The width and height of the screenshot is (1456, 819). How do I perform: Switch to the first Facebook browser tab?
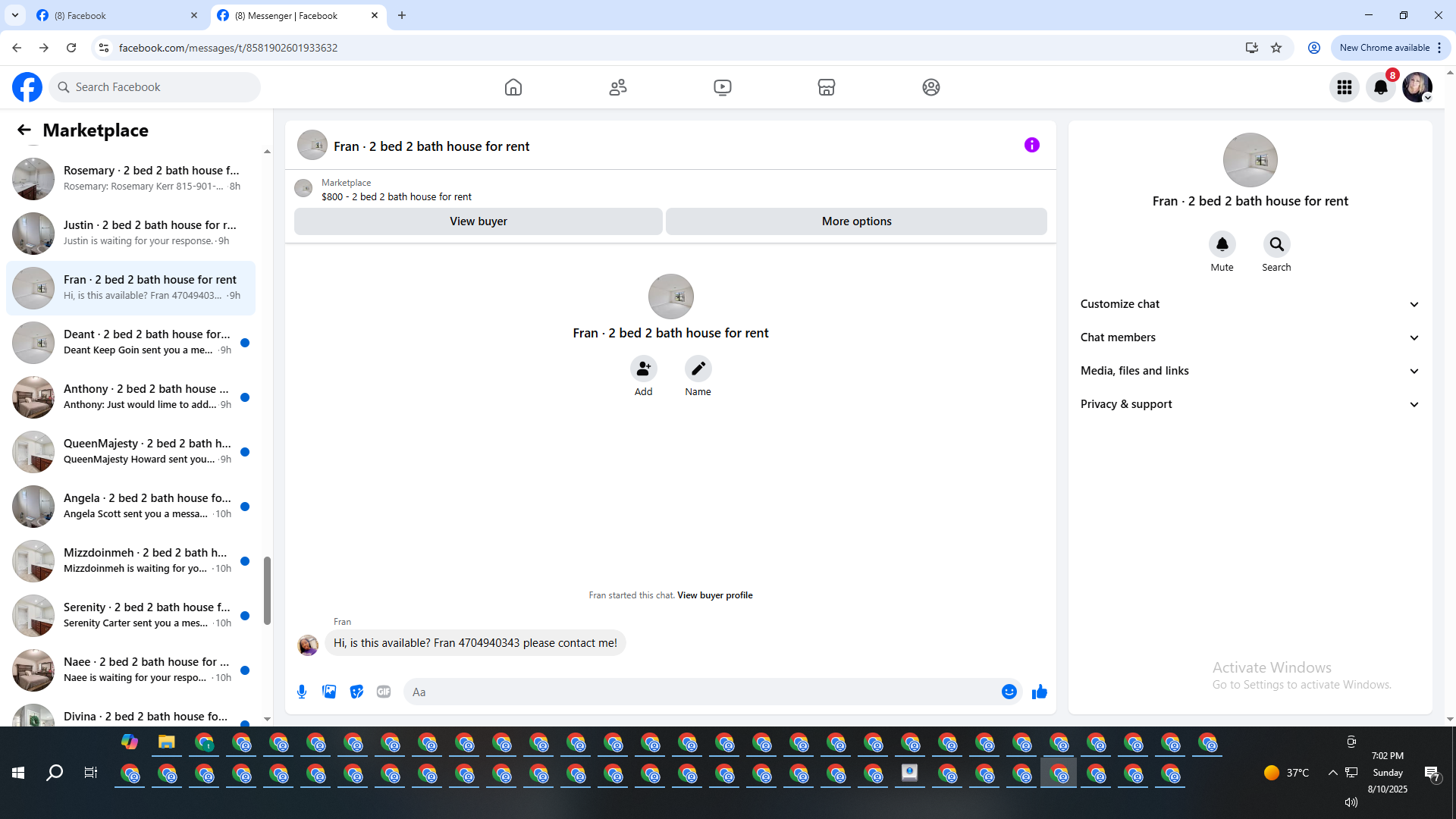(x=114, y=15)
